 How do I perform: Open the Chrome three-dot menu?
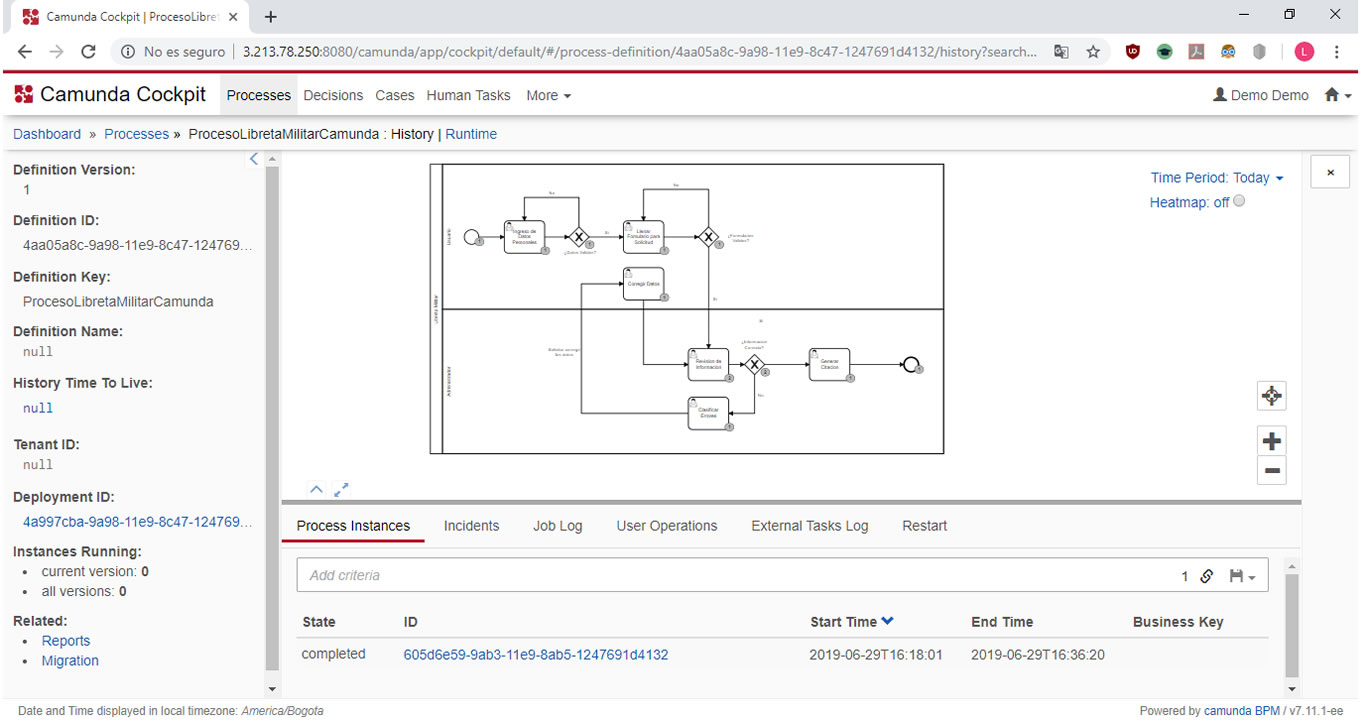1337,52
